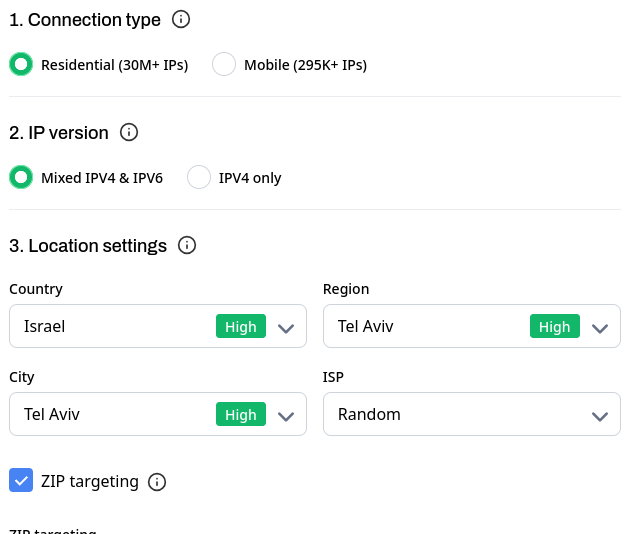Click info icon beside IP version heading
The image size is (624, 534).
tap(129, 132)
